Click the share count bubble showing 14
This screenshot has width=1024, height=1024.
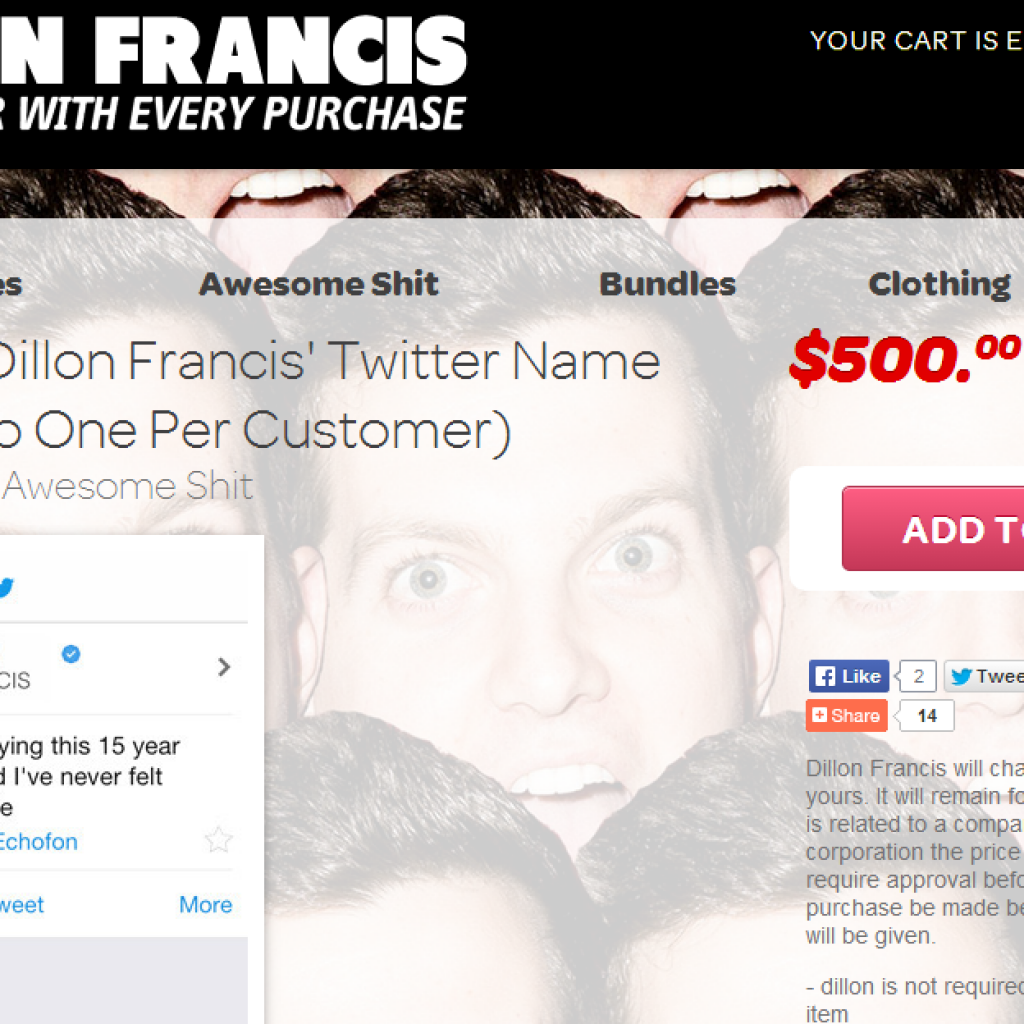coord(925,715)
